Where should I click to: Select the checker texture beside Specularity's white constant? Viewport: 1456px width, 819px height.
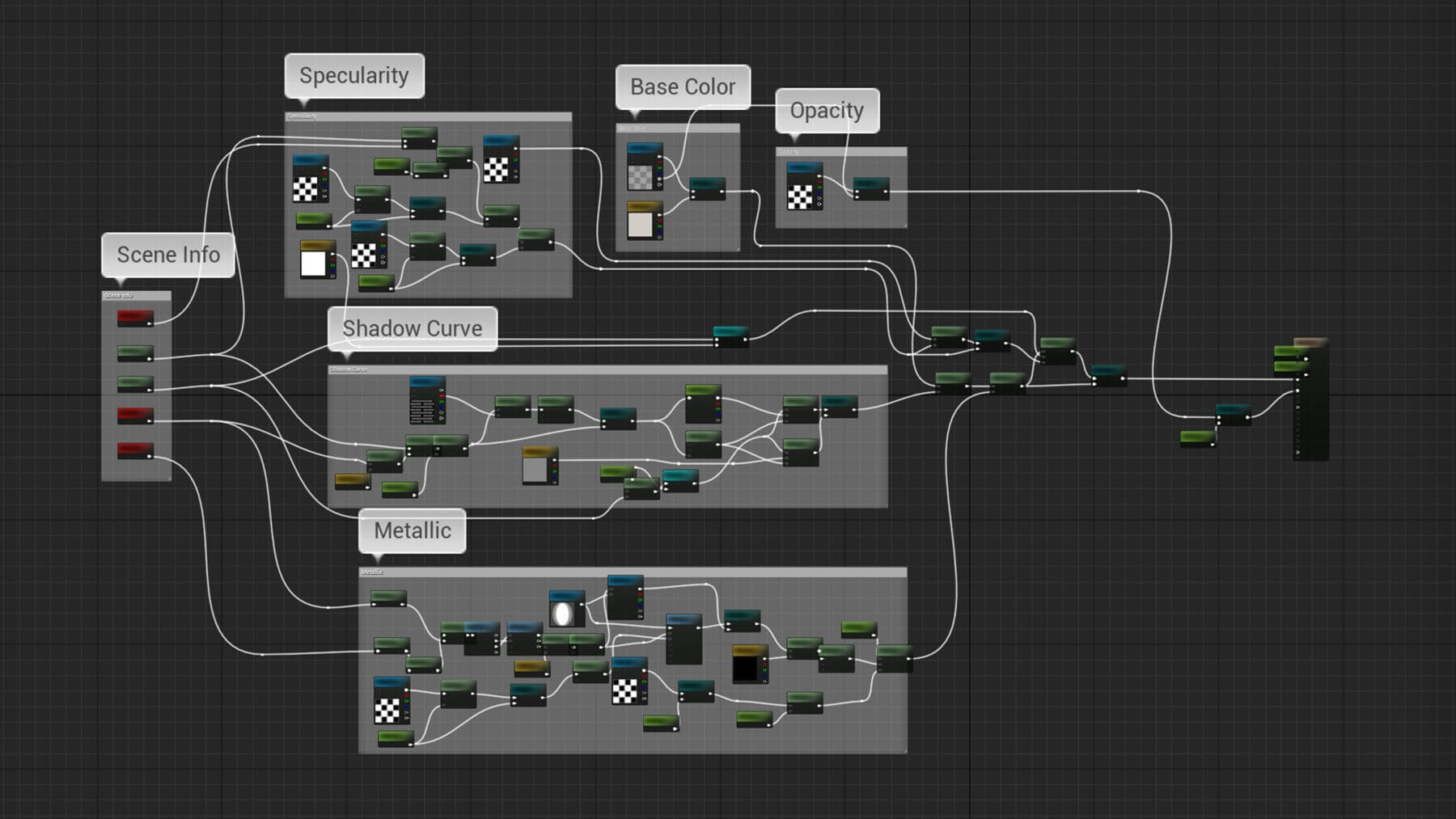(369, 245)
